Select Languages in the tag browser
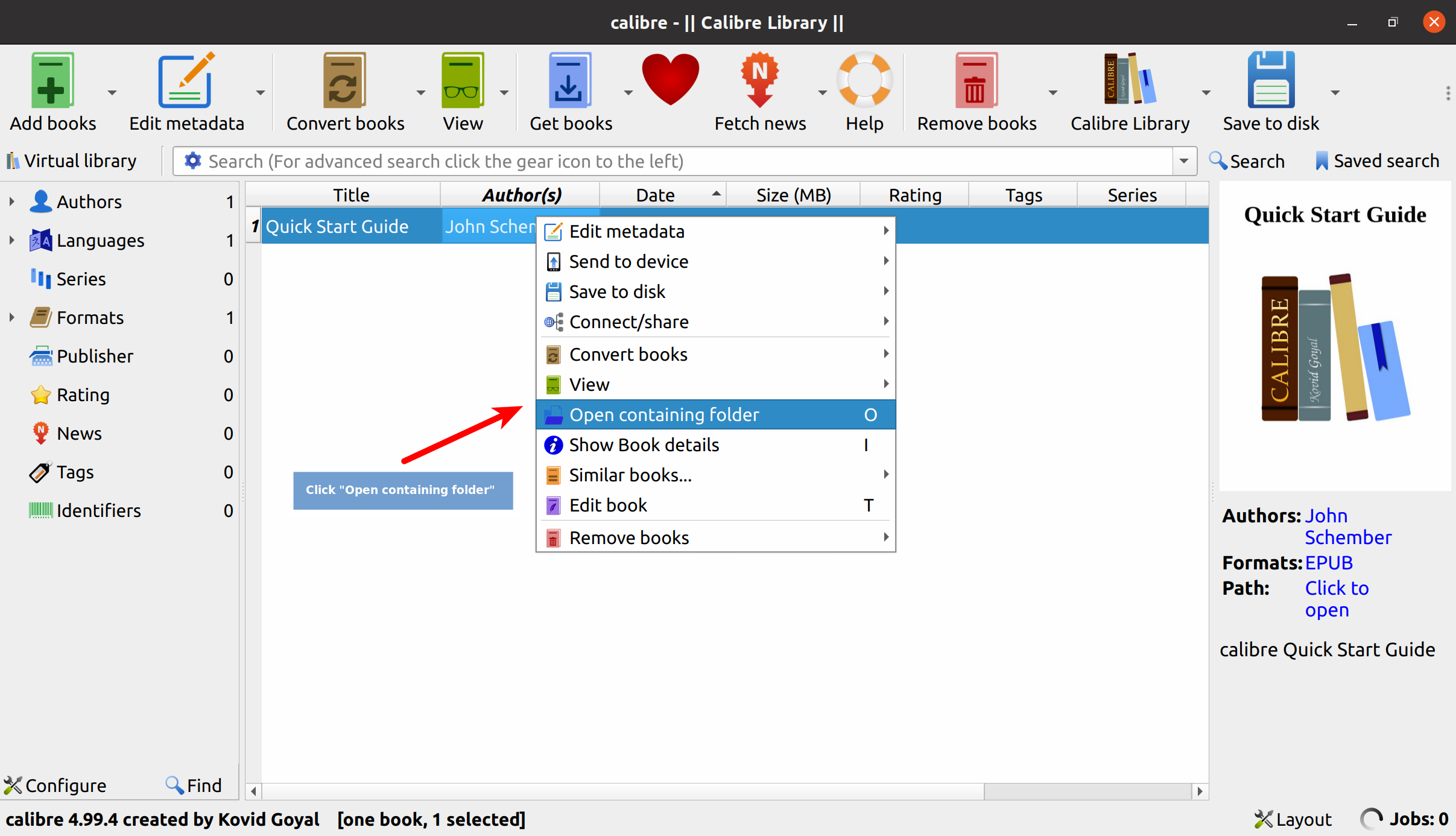This screenshot has width=1456, height=836. (x=100, y=240)
